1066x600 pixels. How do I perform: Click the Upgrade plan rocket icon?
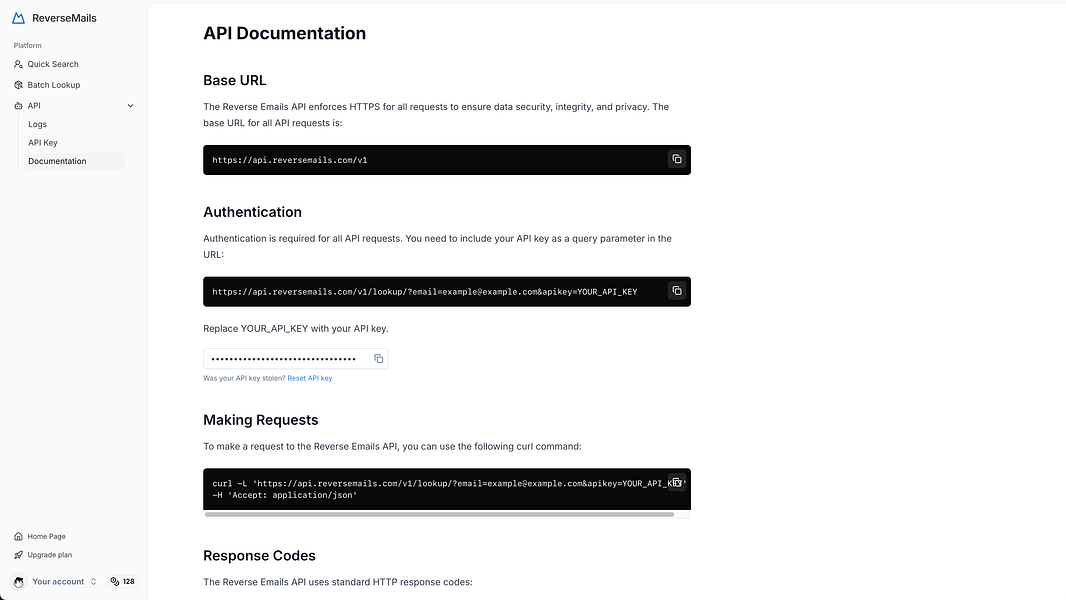coord(18,554)
